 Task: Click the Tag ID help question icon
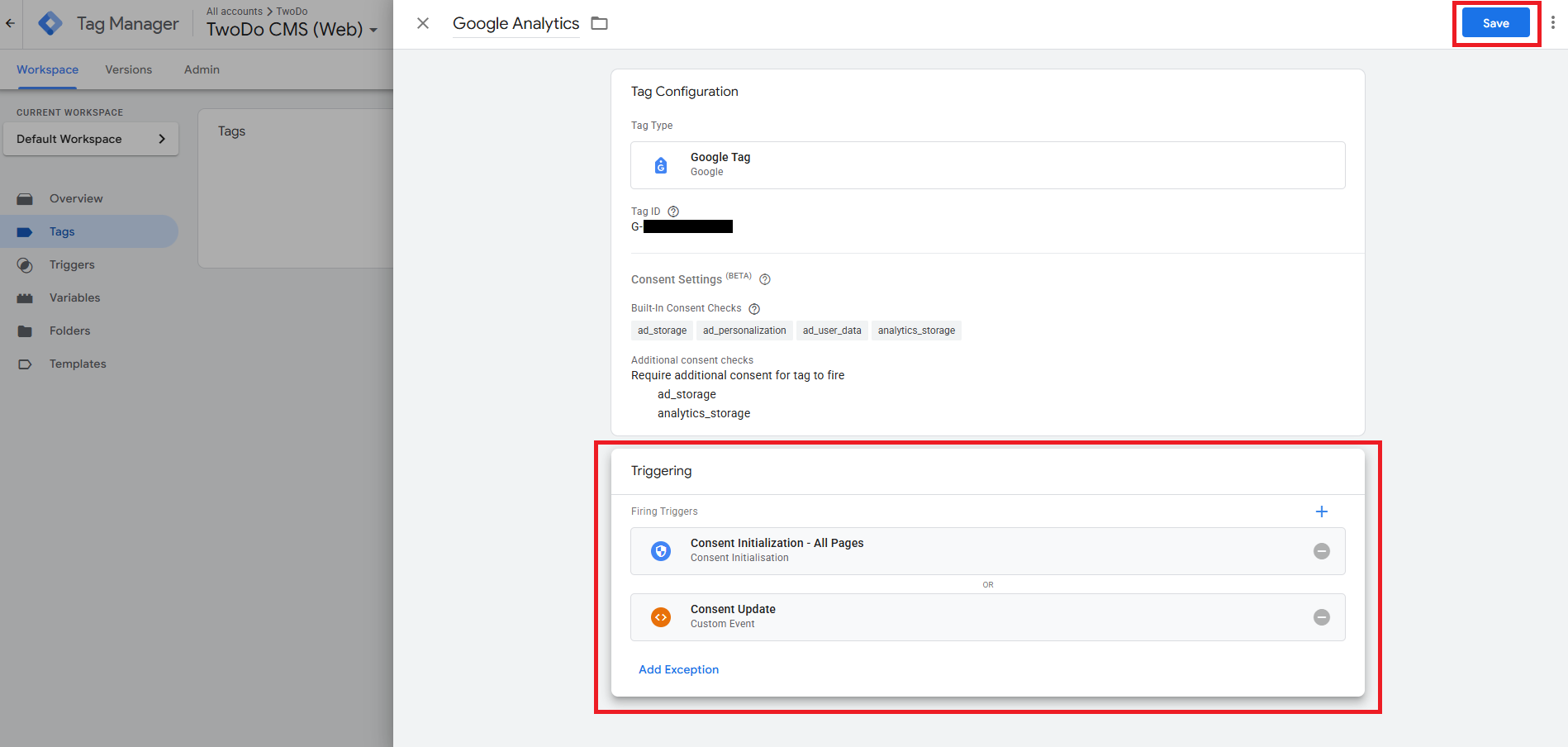point(673,212)
